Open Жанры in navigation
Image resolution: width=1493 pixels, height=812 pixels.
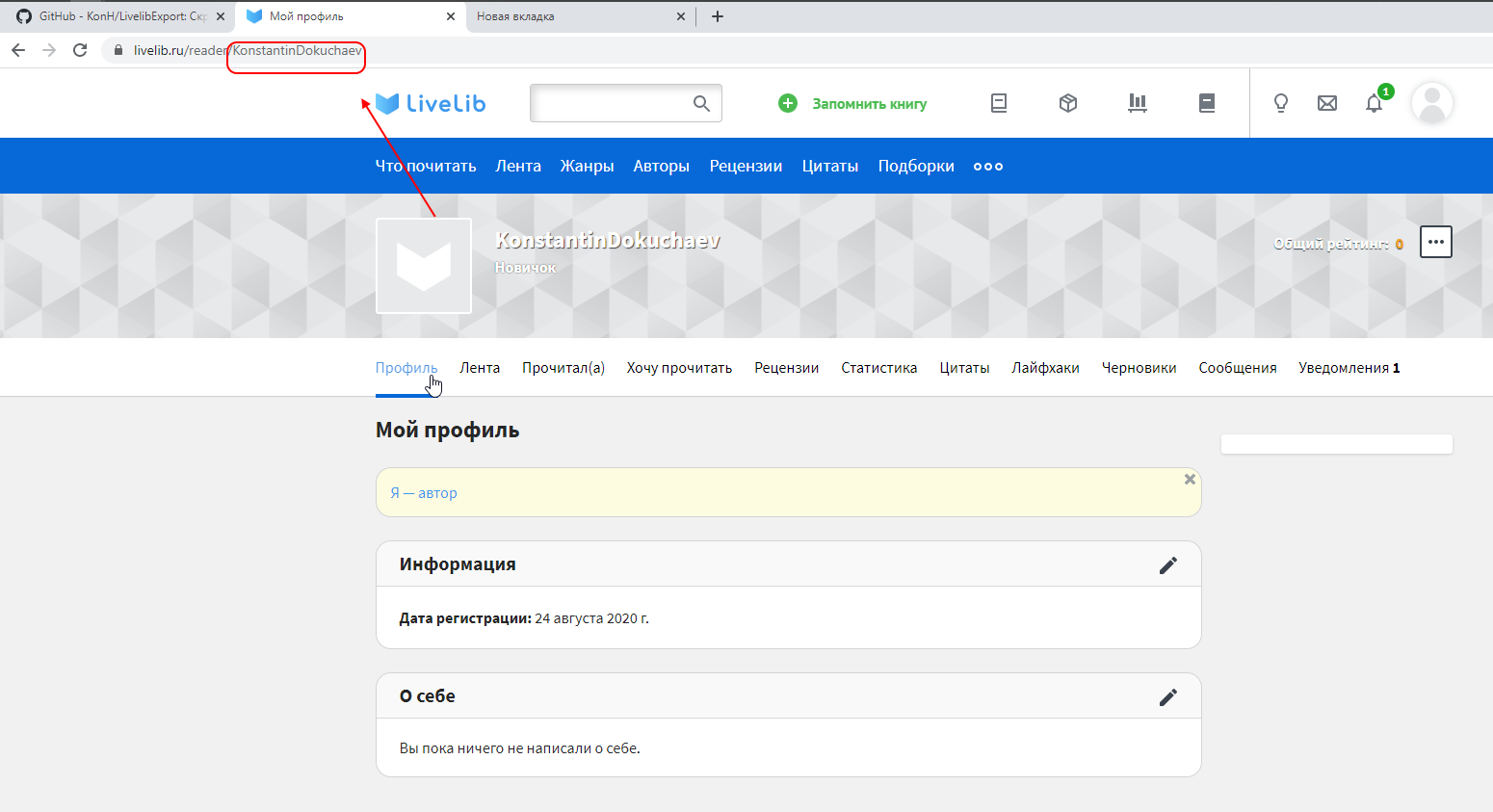coord(587,166)
